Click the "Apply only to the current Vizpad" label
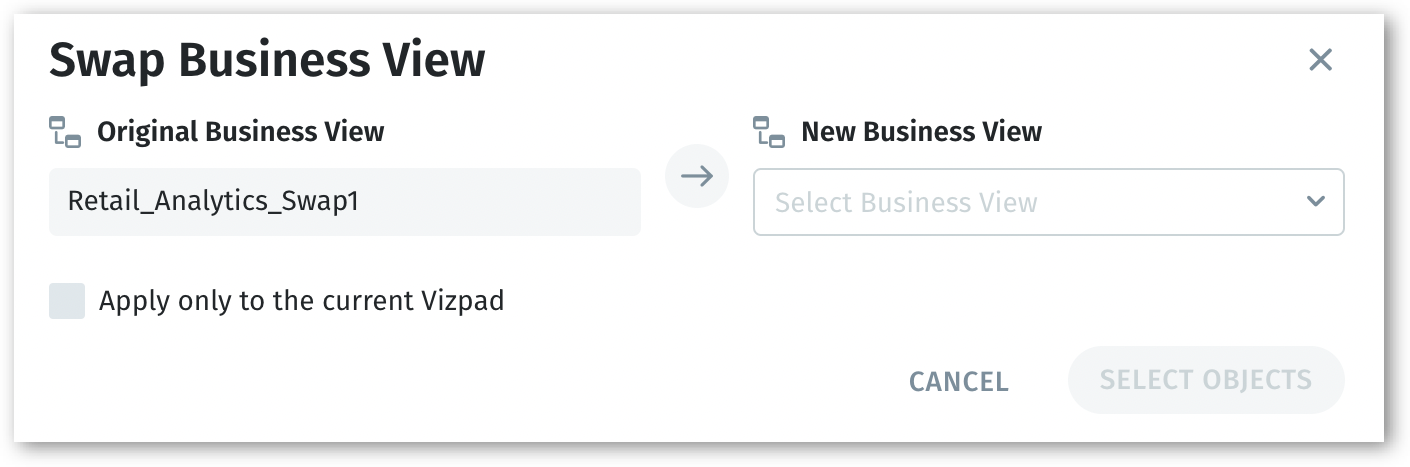This screenshot has width=1410, height=467. (301, 300)
